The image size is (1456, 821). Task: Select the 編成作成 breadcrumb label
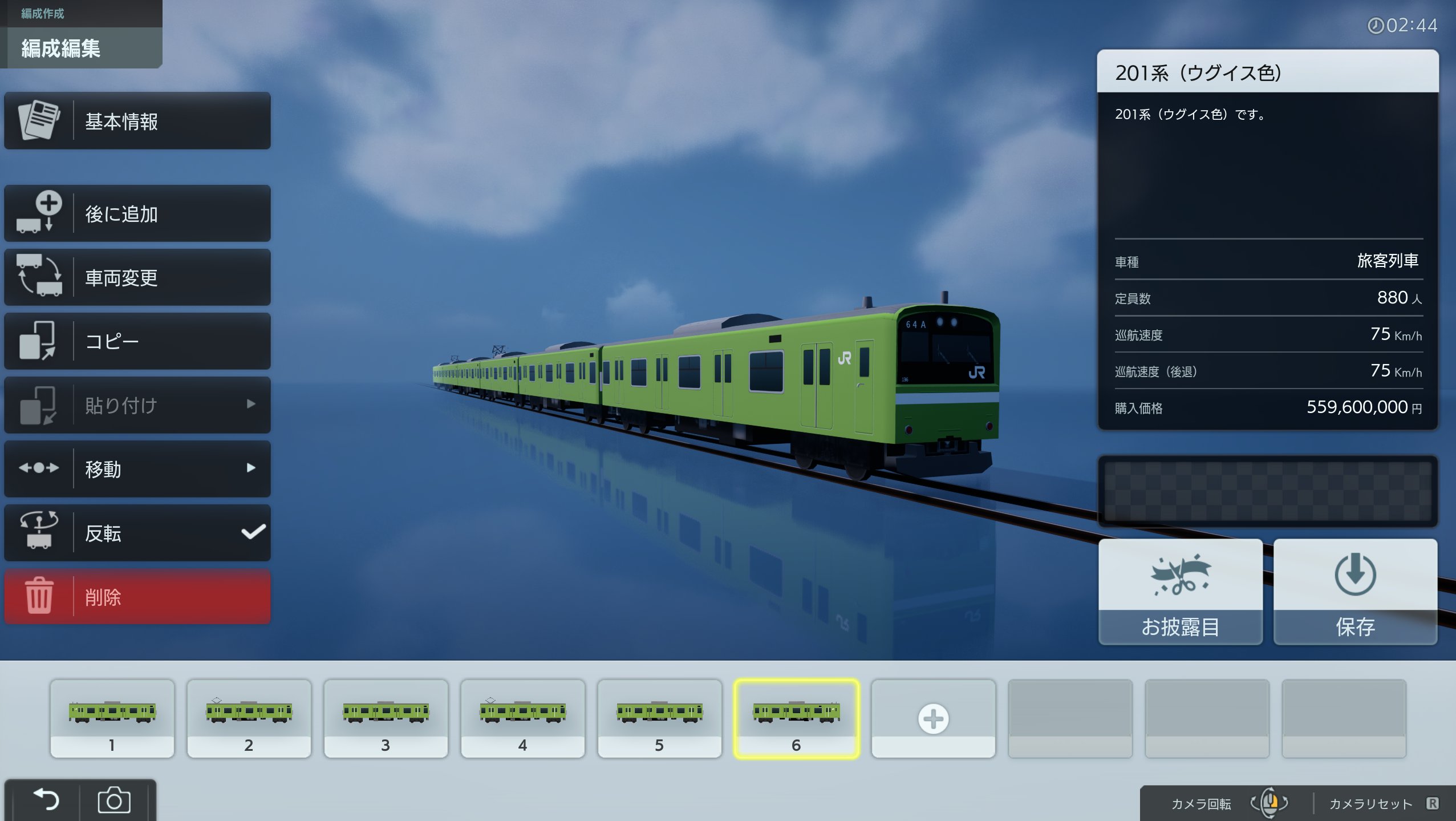[43, 13]
